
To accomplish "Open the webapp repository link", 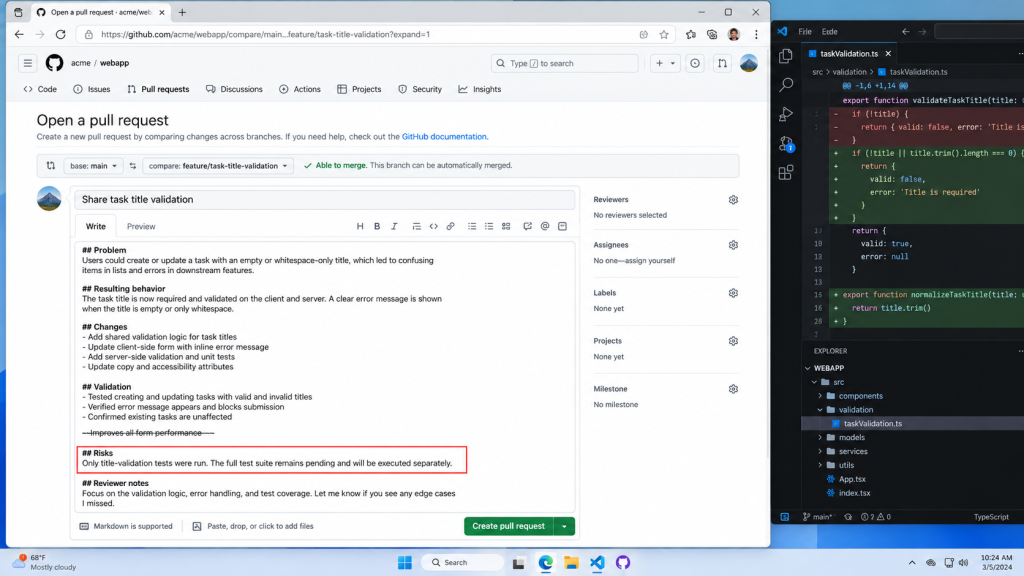I will pyautogui.click(x=114, y=63).
